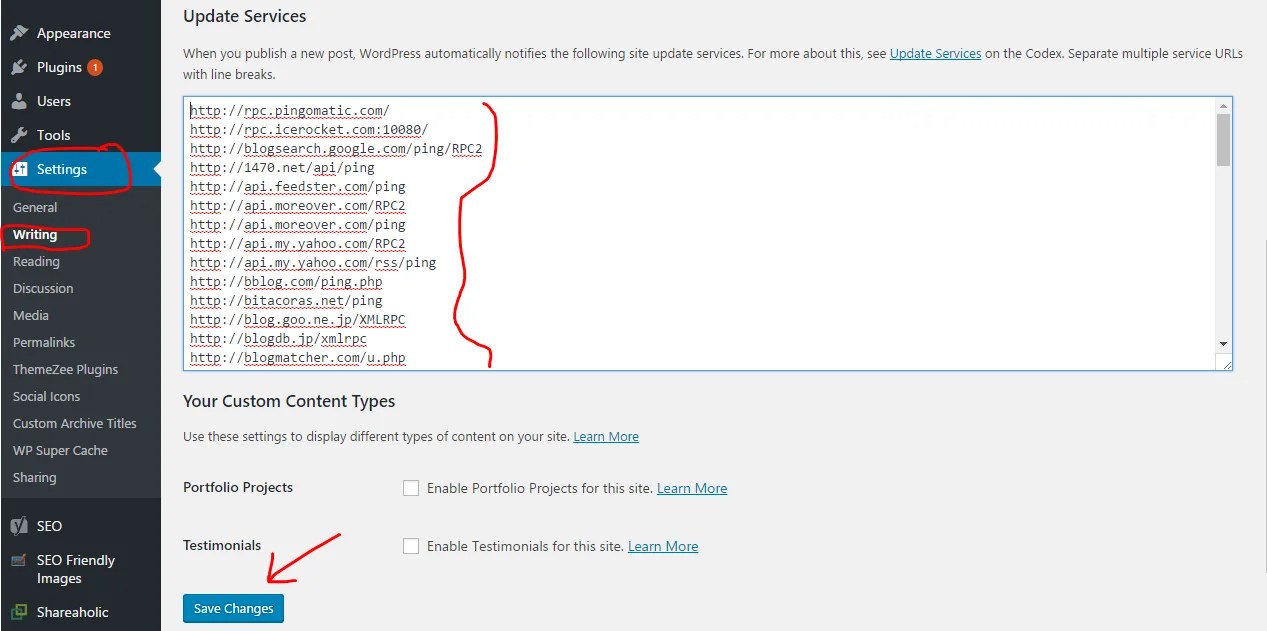Click the line http://api.my.yahoo.com/RPC2
Viewport: 1267px width, 631px height.
(x=298, y=244)
